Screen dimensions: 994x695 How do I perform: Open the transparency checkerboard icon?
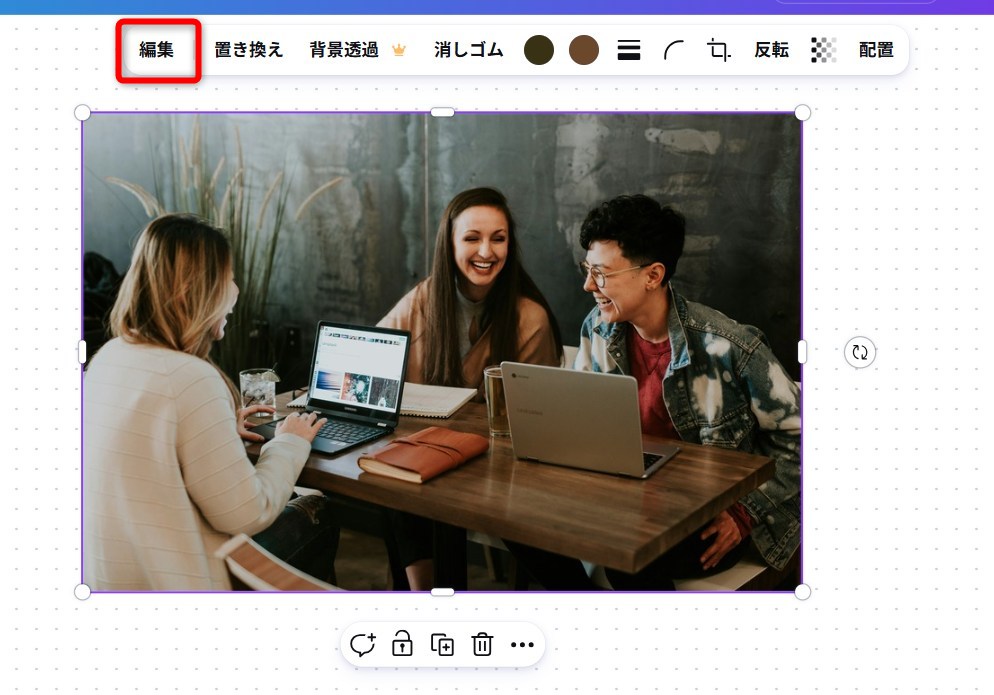(x=823, y=49)
